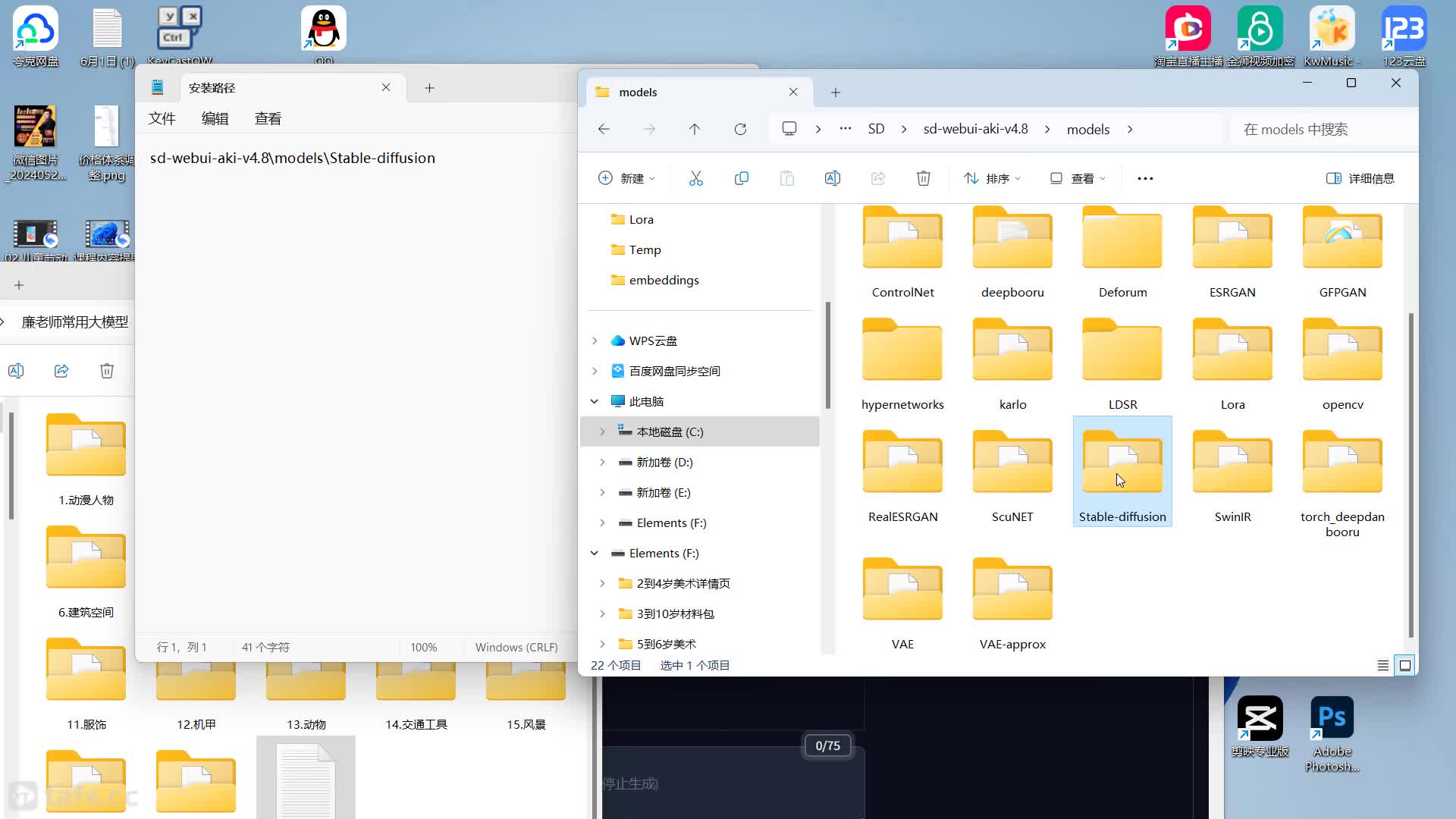Image resolution: width=1456 pixels, height=819 pixels.
Task: Refresh the models folder view
Action: pos(740,129)
